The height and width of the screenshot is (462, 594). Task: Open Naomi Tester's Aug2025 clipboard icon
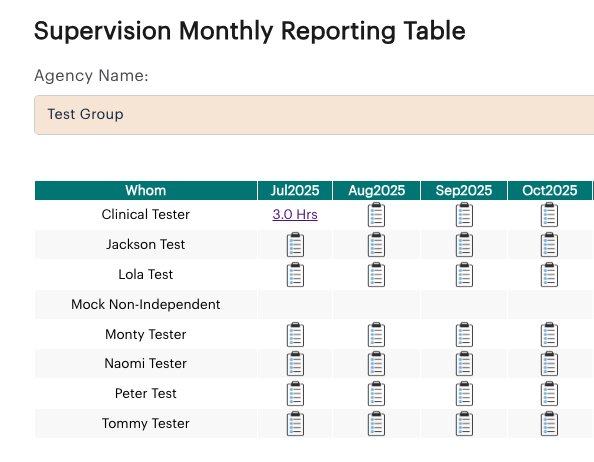pyautogui.click(x=376, y=364)
